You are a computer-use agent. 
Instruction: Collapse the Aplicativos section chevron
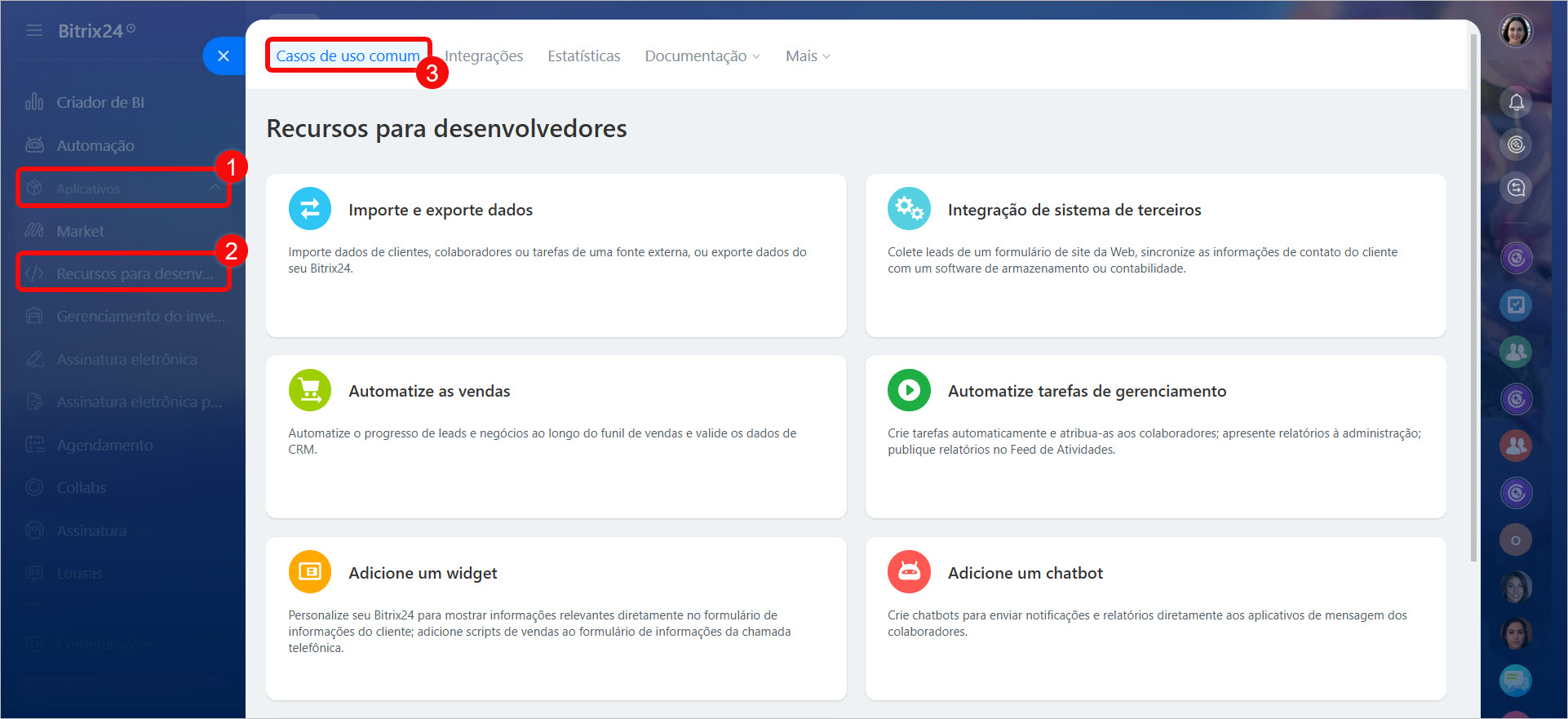coord(215,188)
